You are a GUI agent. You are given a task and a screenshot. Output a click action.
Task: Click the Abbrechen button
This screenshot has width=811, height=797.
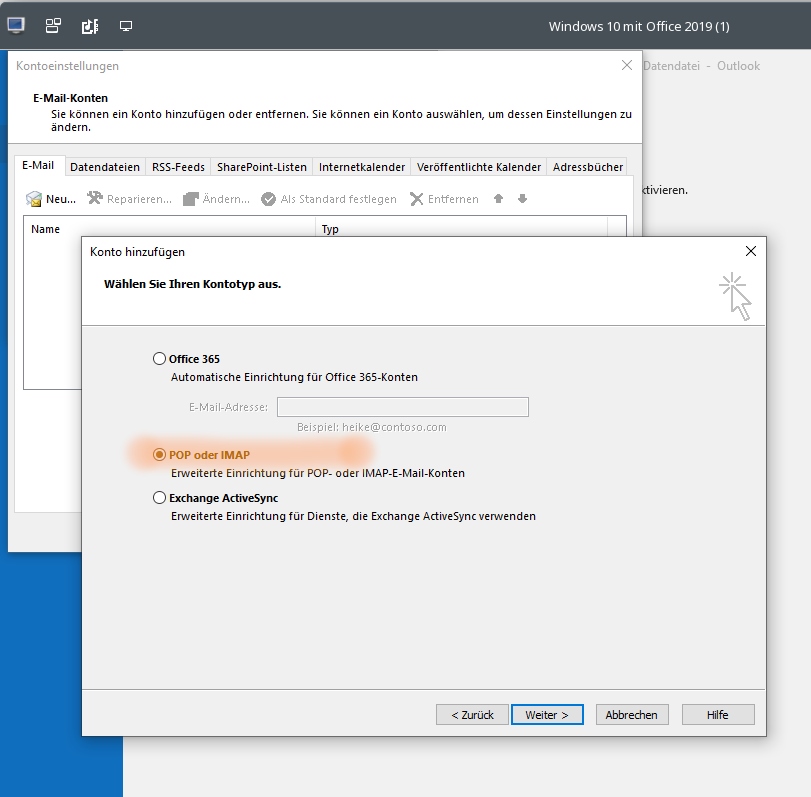click(x=632, y=715)
